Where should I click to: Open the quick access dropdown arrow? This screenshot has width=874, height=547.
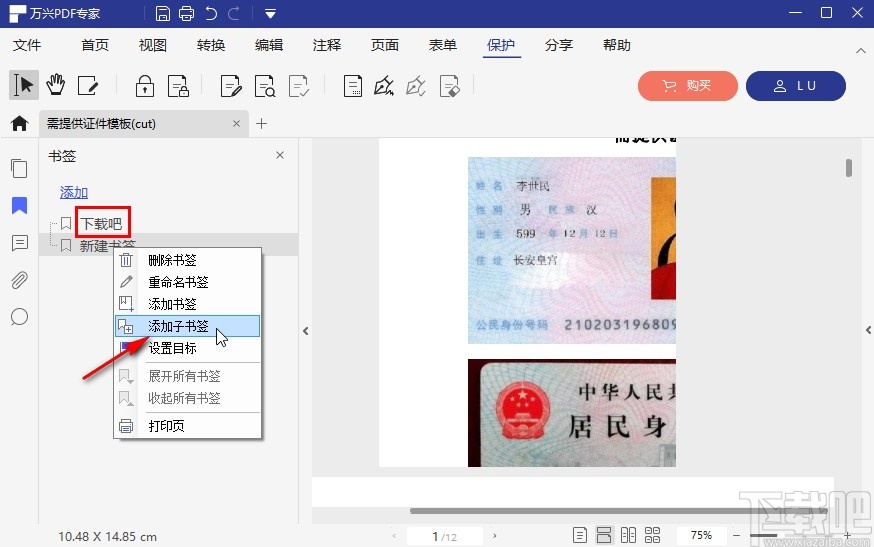[270, 14]
